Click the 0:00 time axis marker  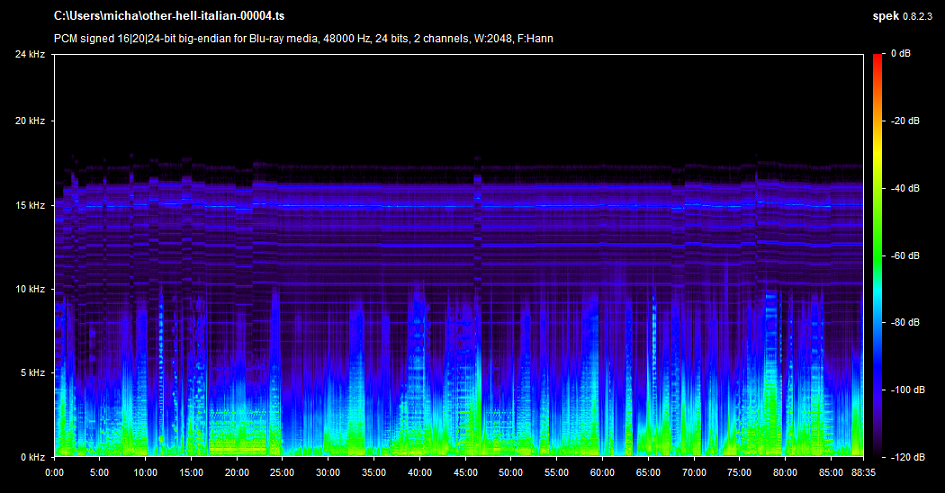coord(55,472)
